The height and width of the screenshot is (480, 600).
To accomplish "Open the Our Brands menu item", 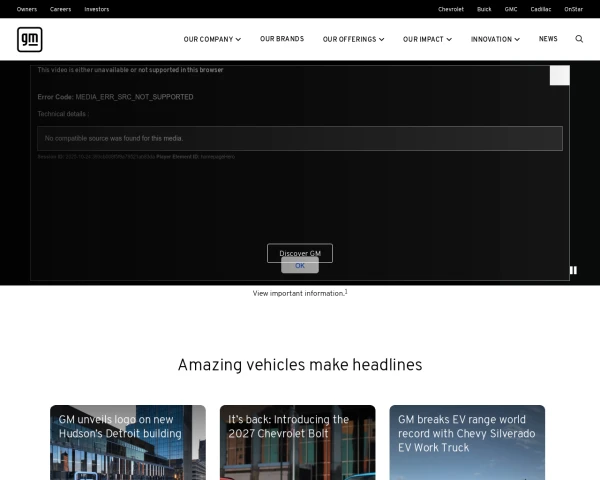I will [282, 39].
